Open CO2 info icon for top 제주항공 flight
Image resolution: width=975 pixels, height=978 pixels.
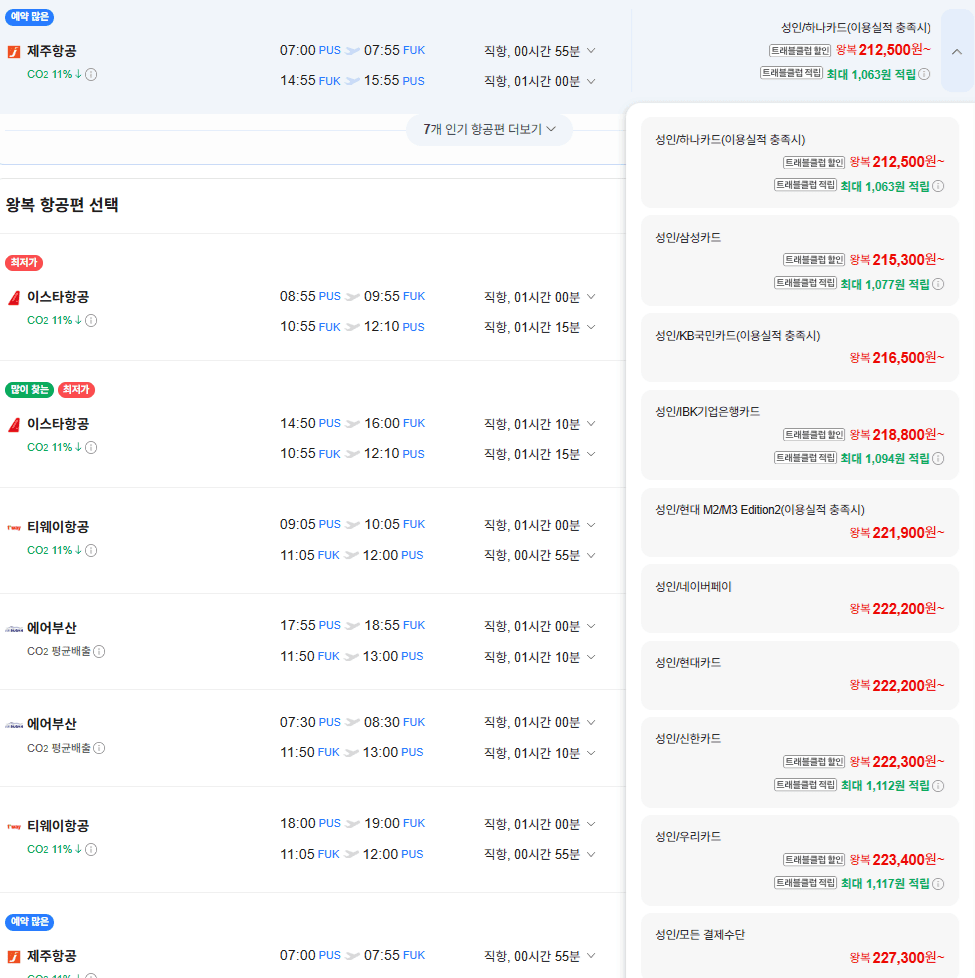click(x=91, y=74)
